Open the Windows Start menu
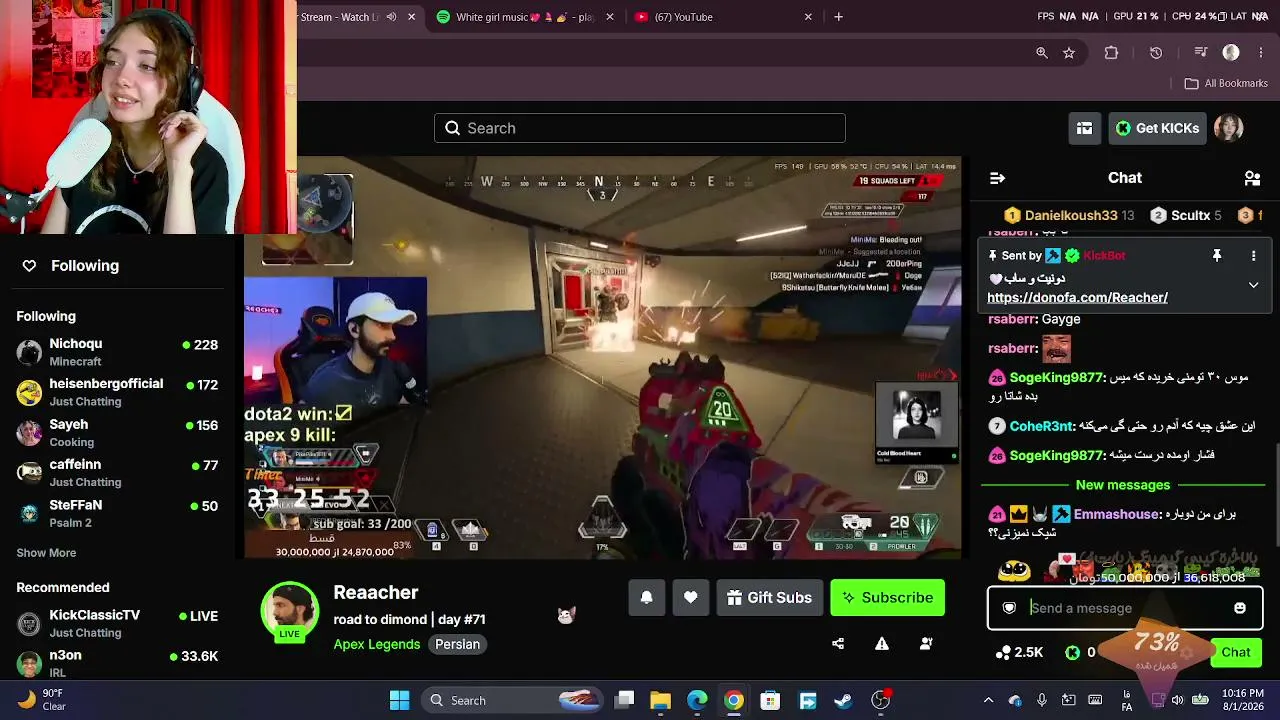The width and height of the screenshot is (1280, 720). (x=399, y=700)
